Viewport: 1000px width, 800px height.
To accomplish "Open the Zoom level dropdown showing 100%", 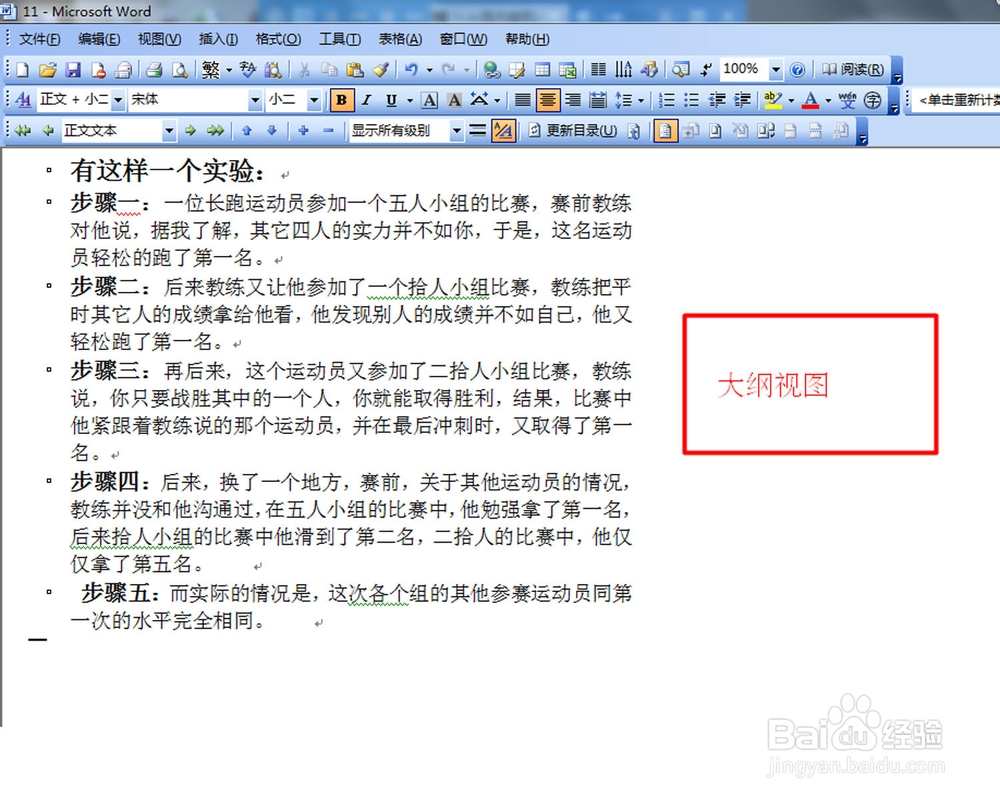I will click(x=774, y=70).
